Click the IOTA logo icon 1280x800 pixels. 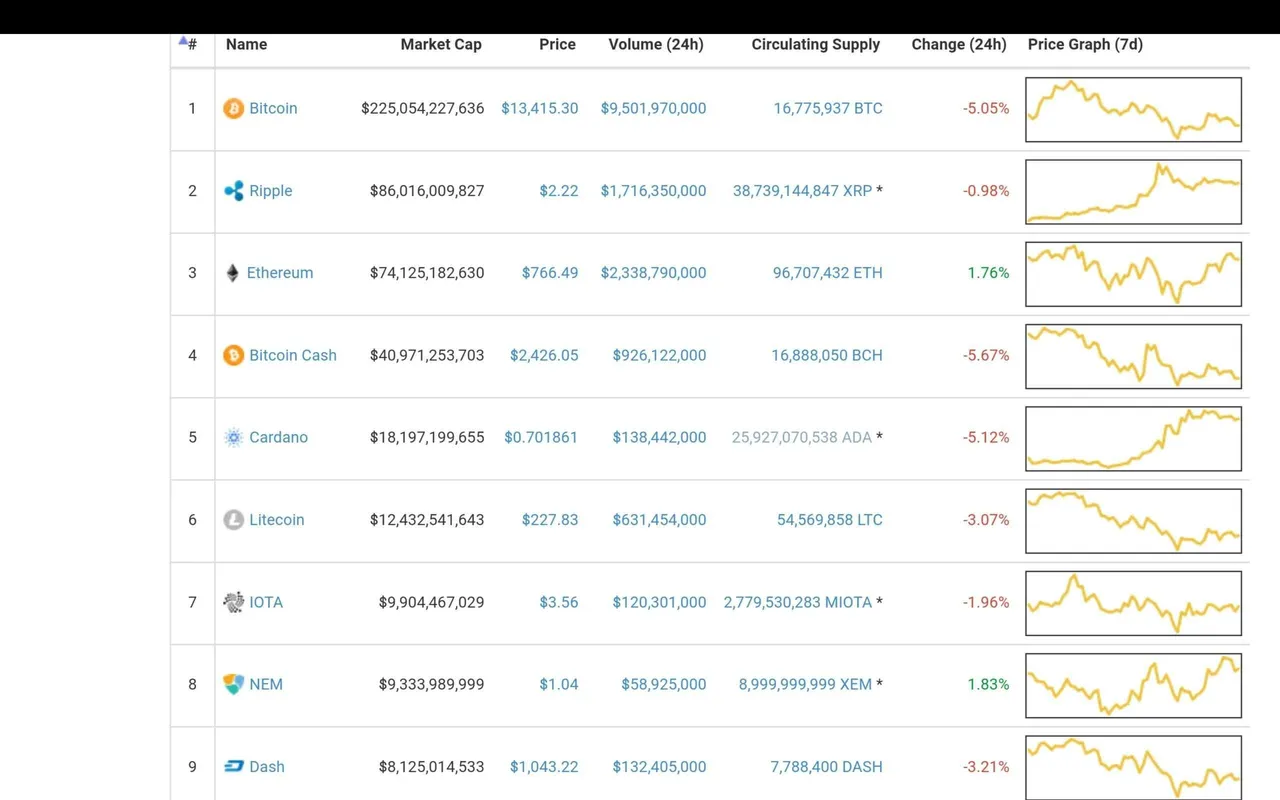point(233,602)
